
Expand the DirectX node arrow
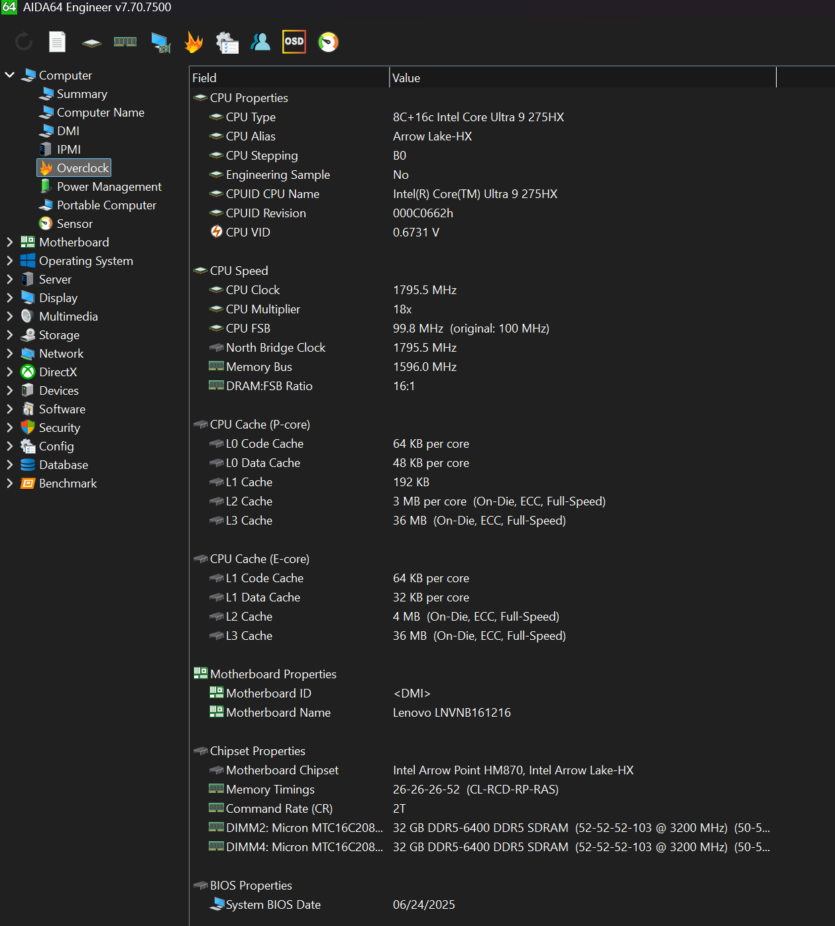tap(9, 372)
